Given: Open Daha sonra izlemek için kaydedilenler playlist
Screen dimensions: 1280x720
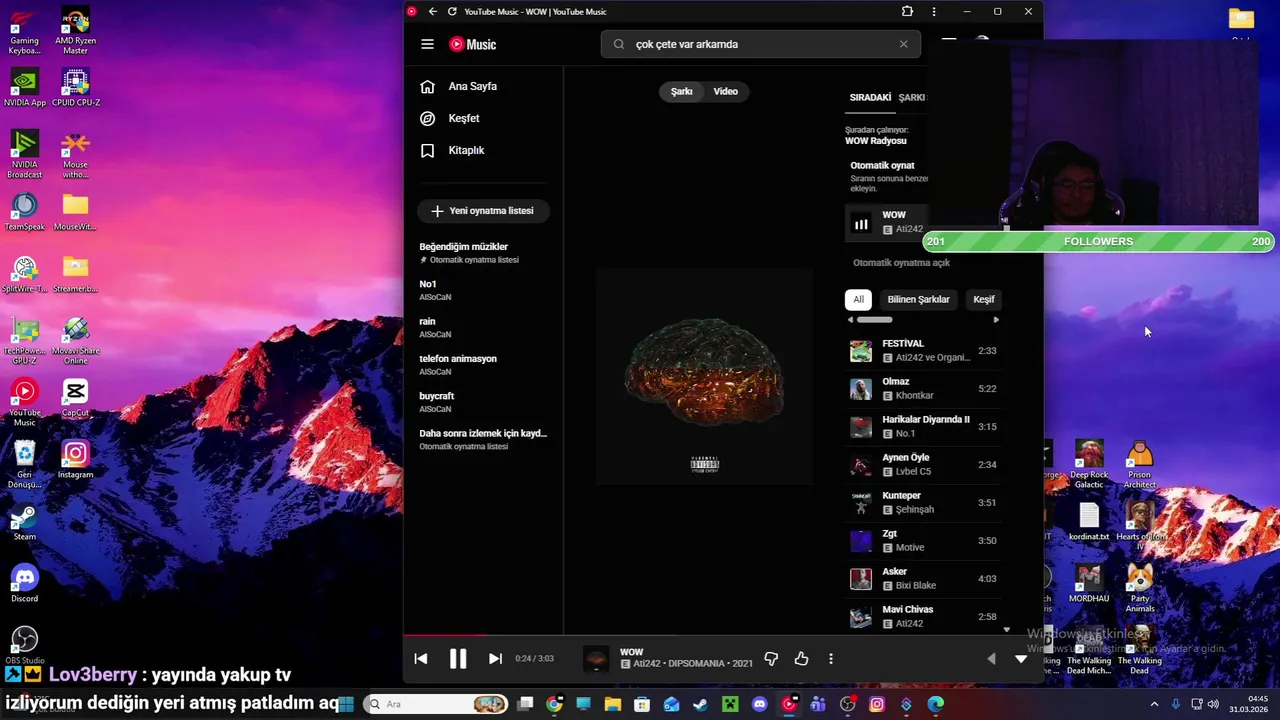Looking at the screenshot, I should 483,439.
